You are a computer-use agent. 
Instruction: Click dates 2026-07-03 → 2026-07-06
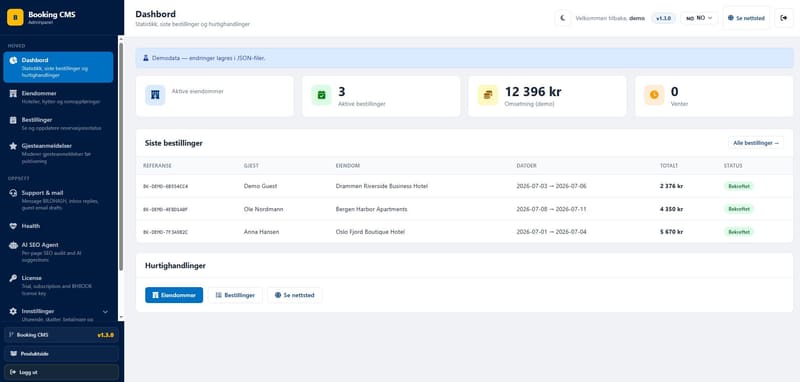point(552,186)
